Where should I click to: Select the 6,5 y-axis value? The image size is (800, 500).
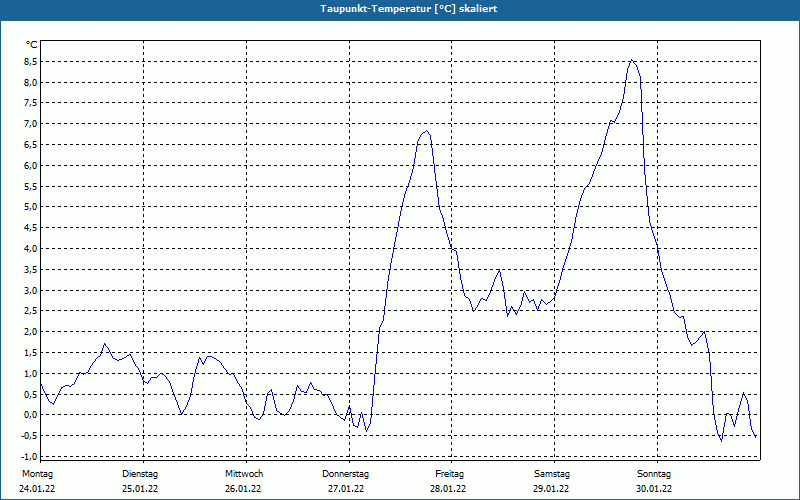pyautogui.click(x=30, y=145)
